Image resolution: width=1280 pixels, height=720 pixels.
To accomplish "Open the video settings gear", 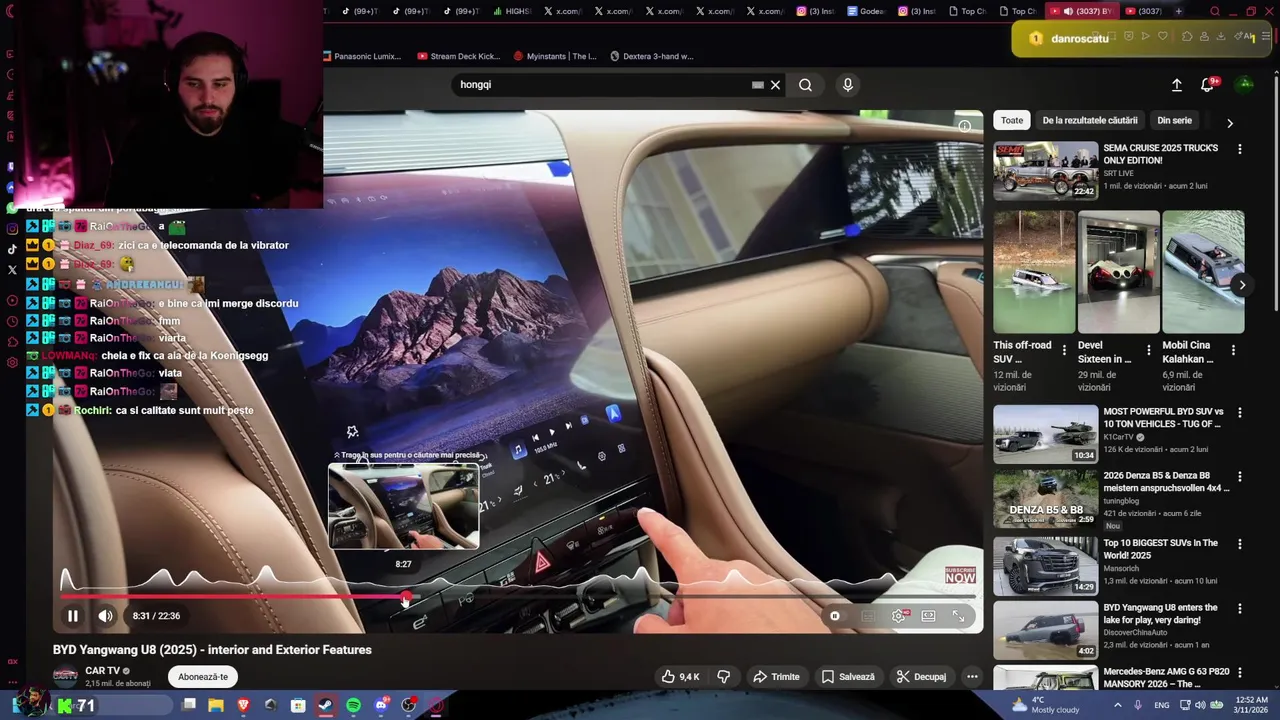I will (x=898, y=616).
